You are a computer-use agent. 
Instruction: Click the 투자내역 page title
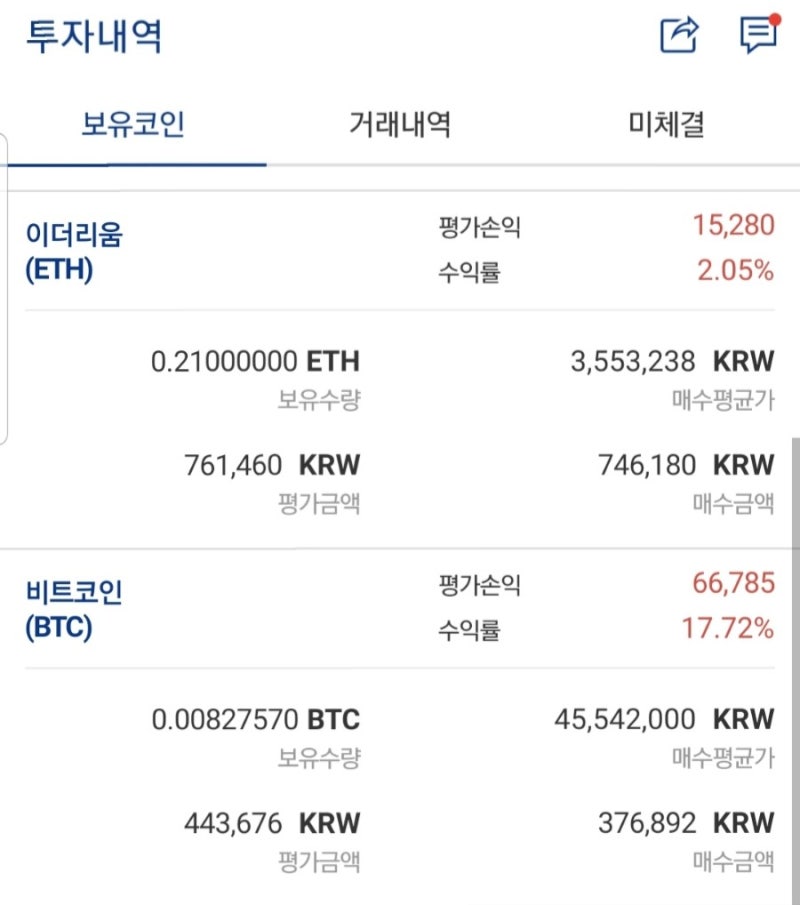(x=94, y=36)
